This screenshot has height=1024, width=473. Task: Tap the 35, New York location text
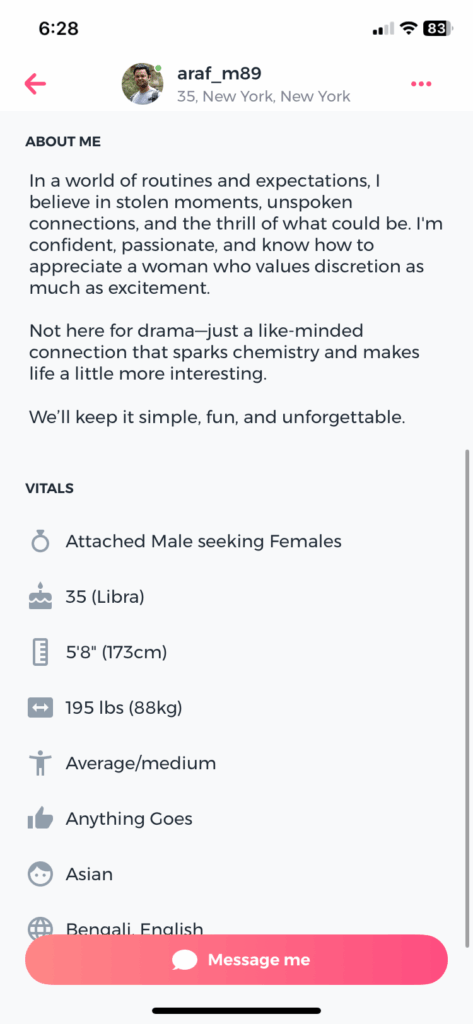pyautogui.click(x=263, y=97)
